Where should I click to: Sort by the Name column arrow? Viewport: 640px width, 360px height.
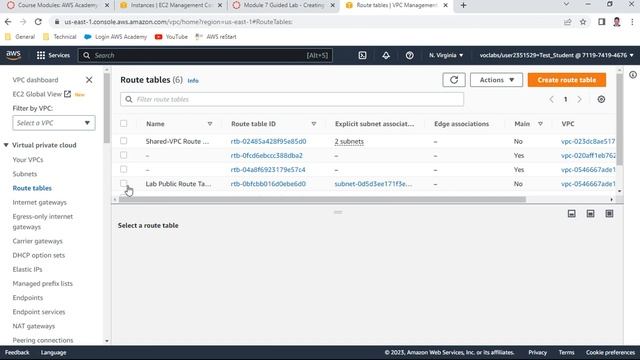tap(210, 124)
